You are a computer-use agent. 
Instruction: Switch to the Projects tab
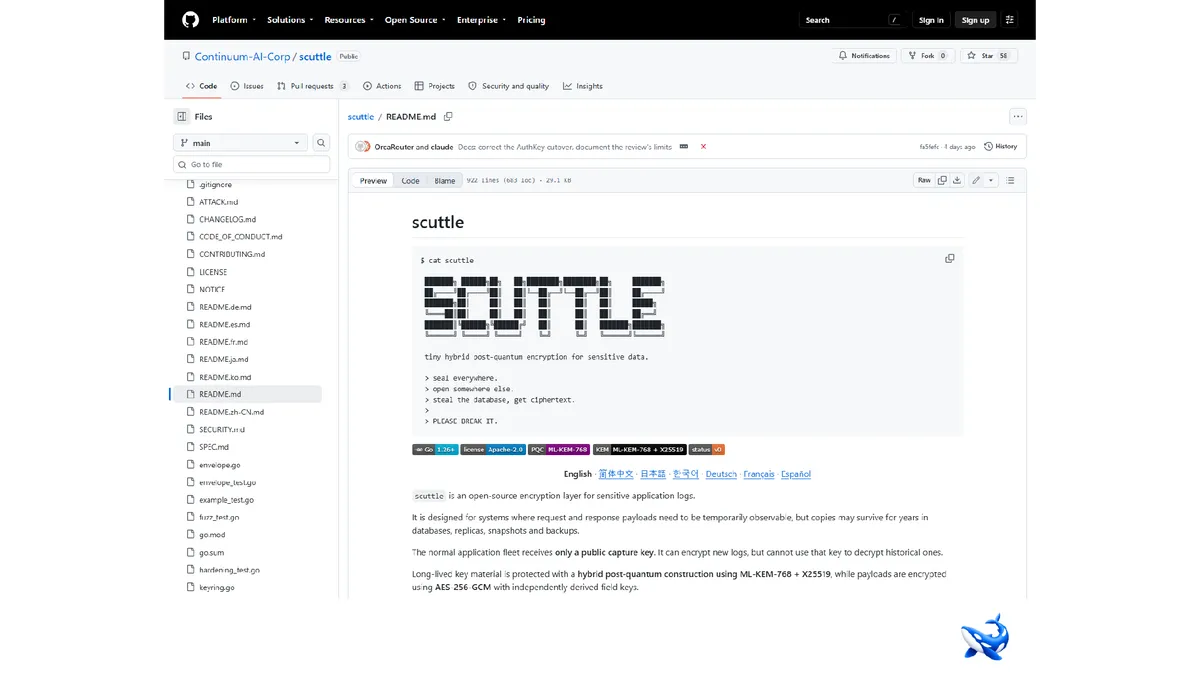(x=435, y=86)
